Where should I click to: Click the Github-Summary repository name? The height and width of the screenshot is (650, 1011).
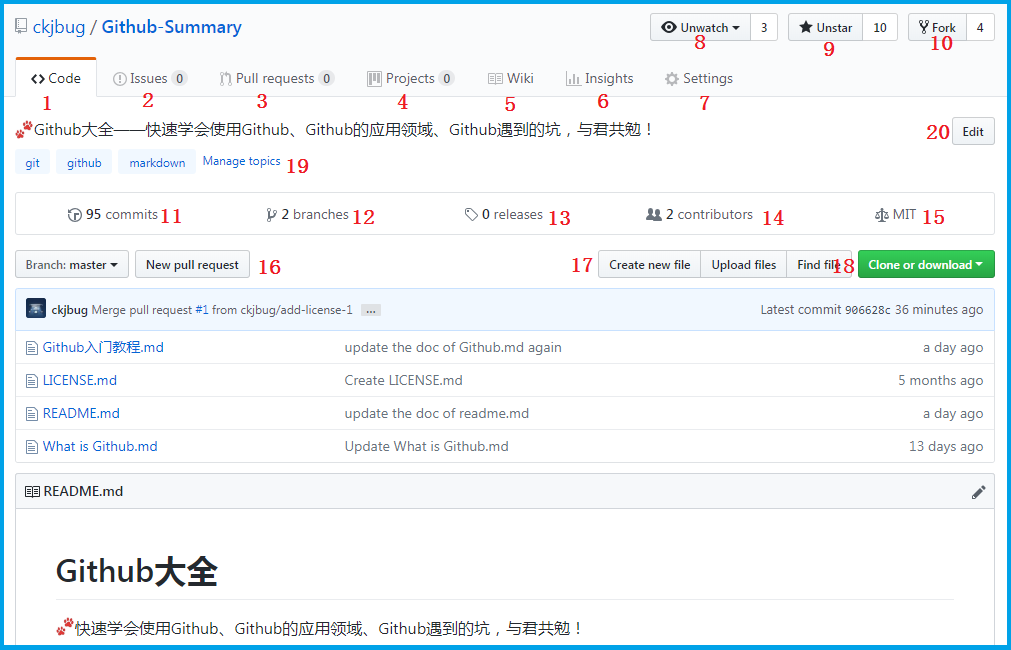172,27
